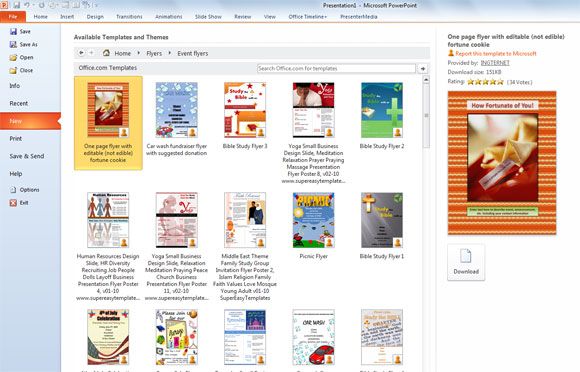The image size is (580, 372).
Task: Click the Office.com Templates heading
Action: [108, 68]
